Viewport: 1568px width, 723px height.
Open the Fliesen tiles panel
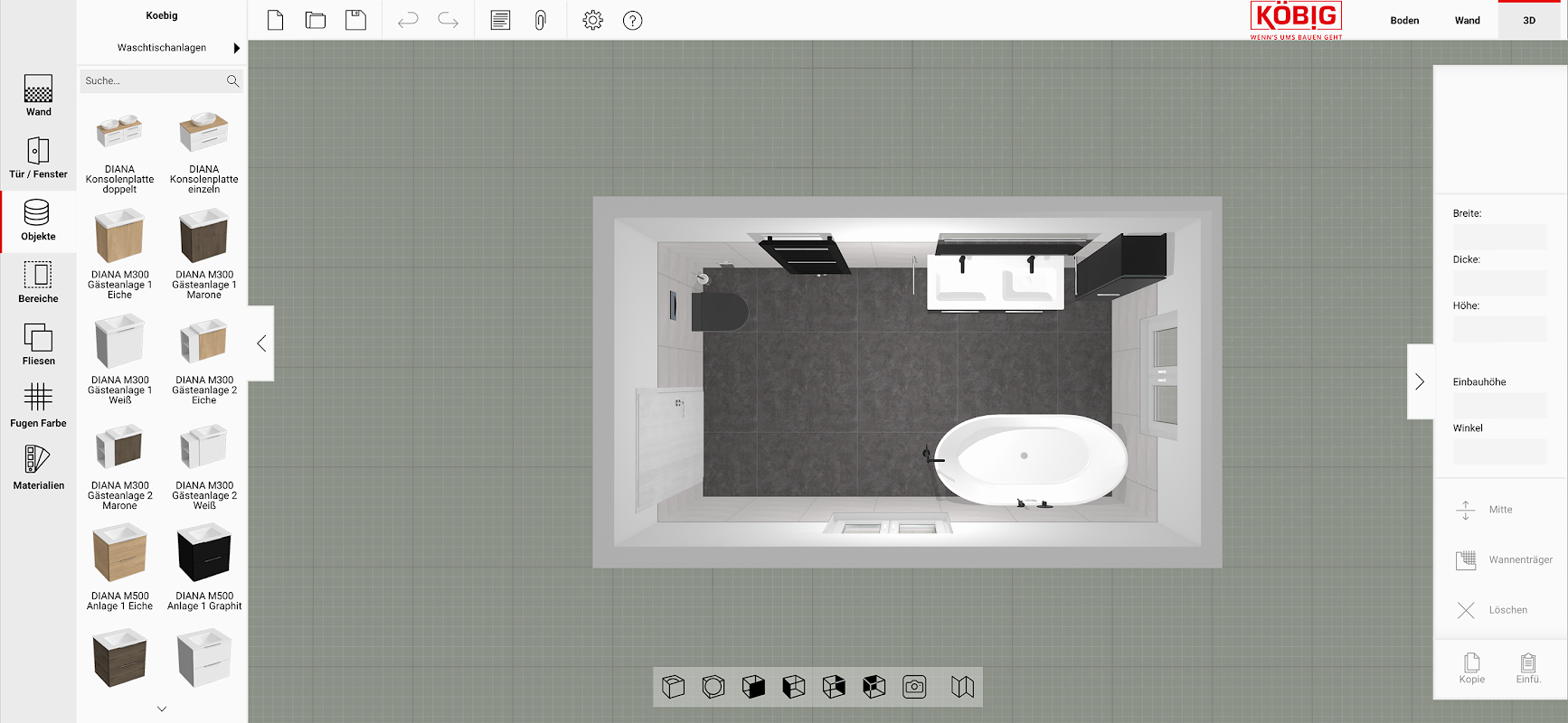[x=38, y=343]
